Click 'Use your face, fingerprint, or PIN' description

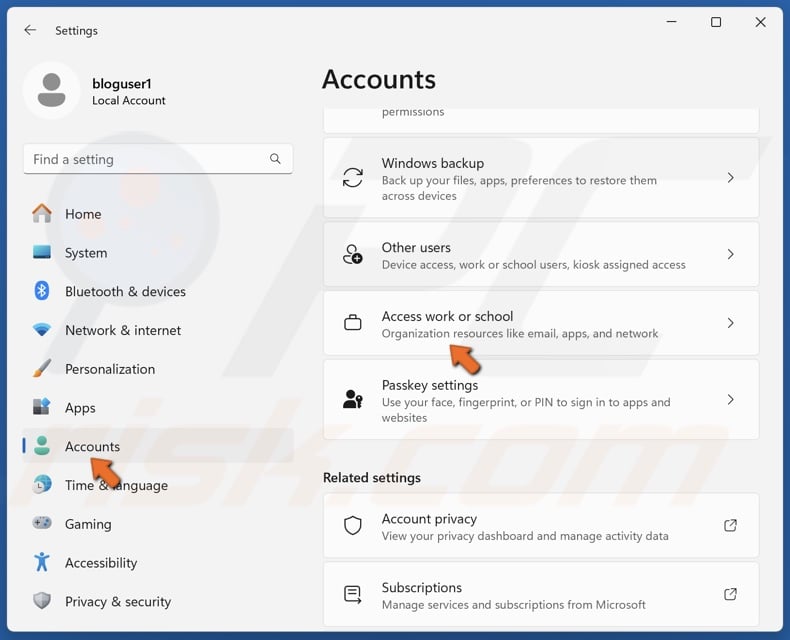tap(526, 410)
